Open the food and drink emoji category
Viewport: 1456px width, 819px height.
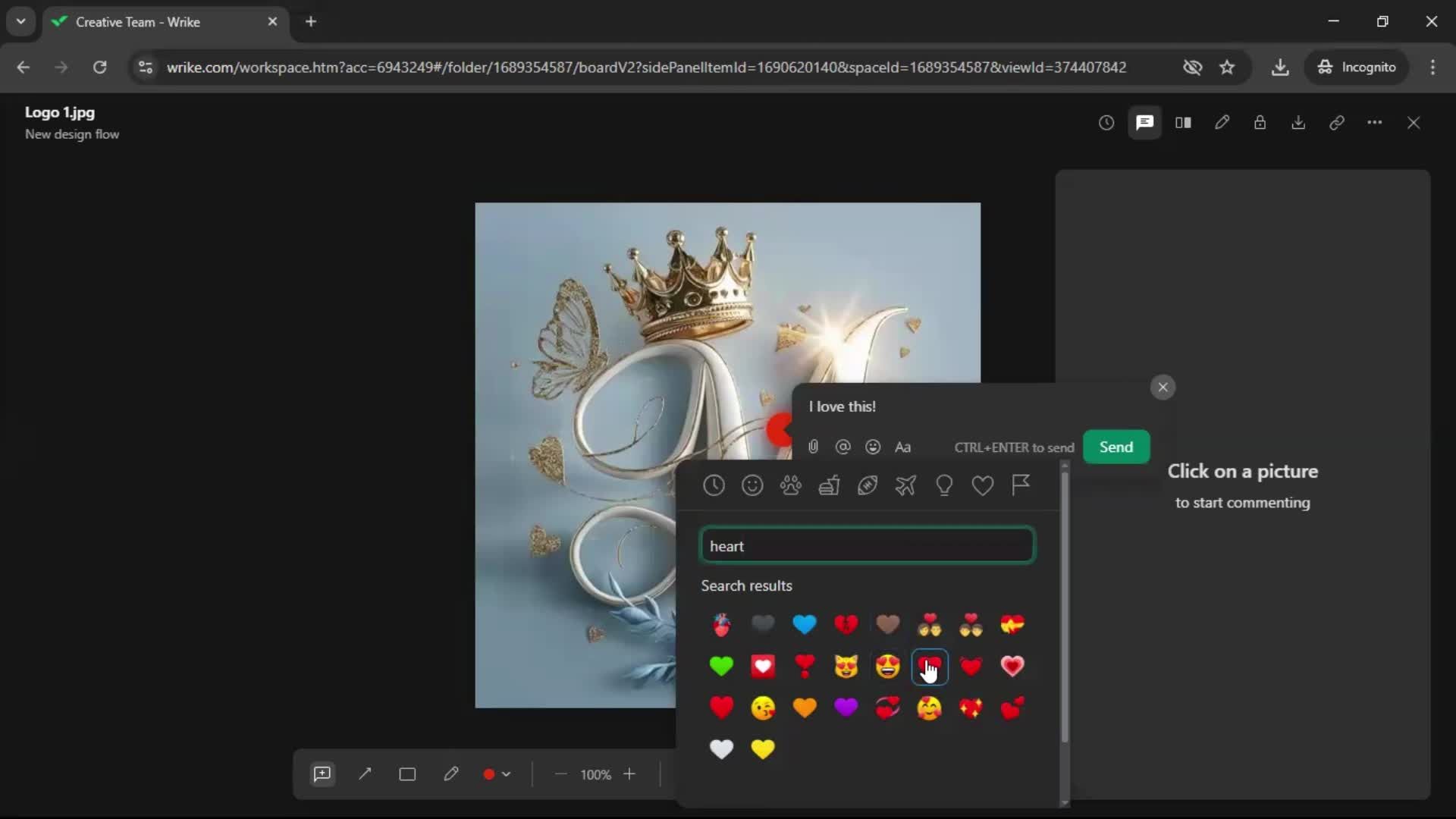coord(829,485)
